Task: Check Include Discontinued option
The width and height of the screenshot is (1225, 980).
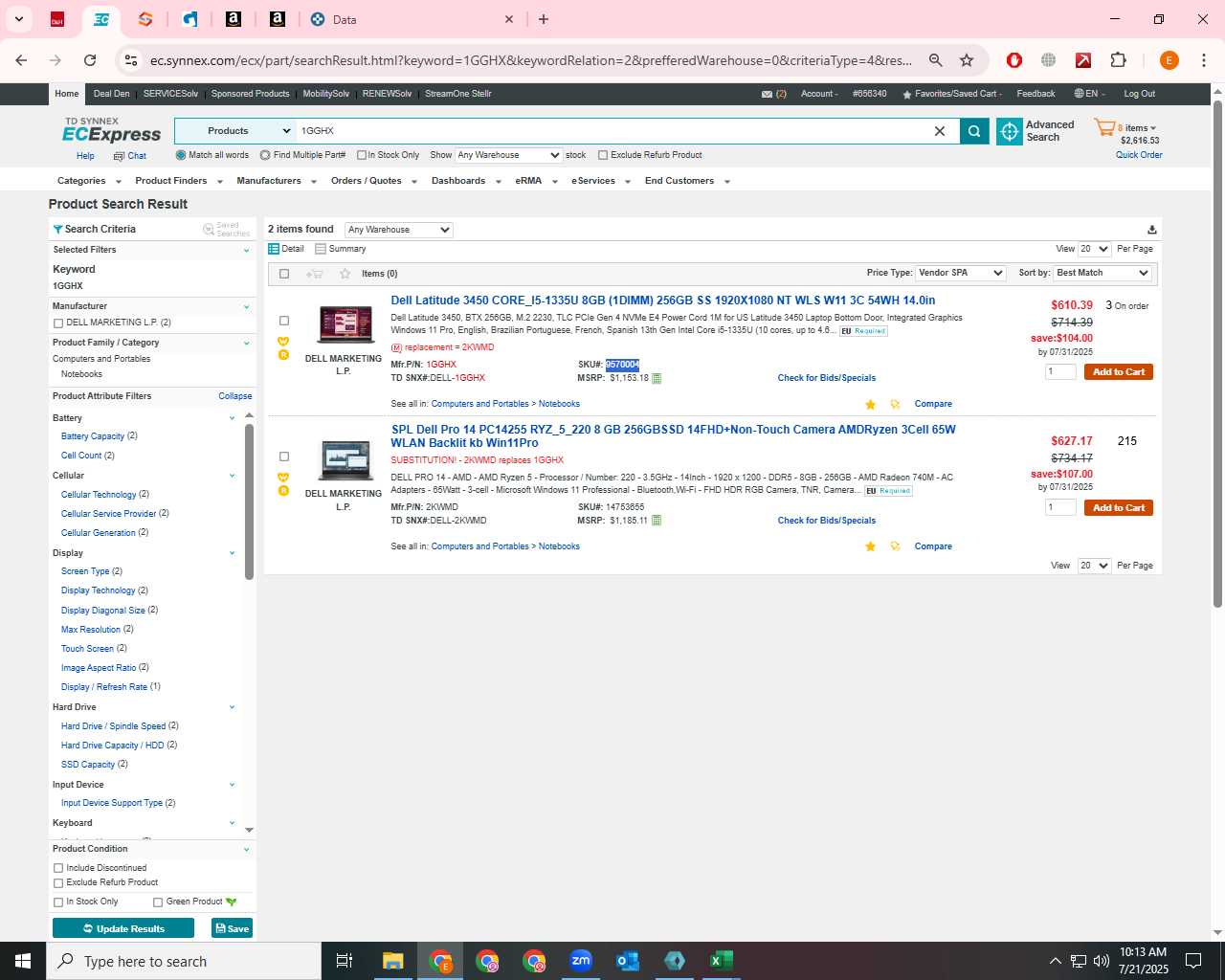Action: pyautogui.click(x=58, y=868)
